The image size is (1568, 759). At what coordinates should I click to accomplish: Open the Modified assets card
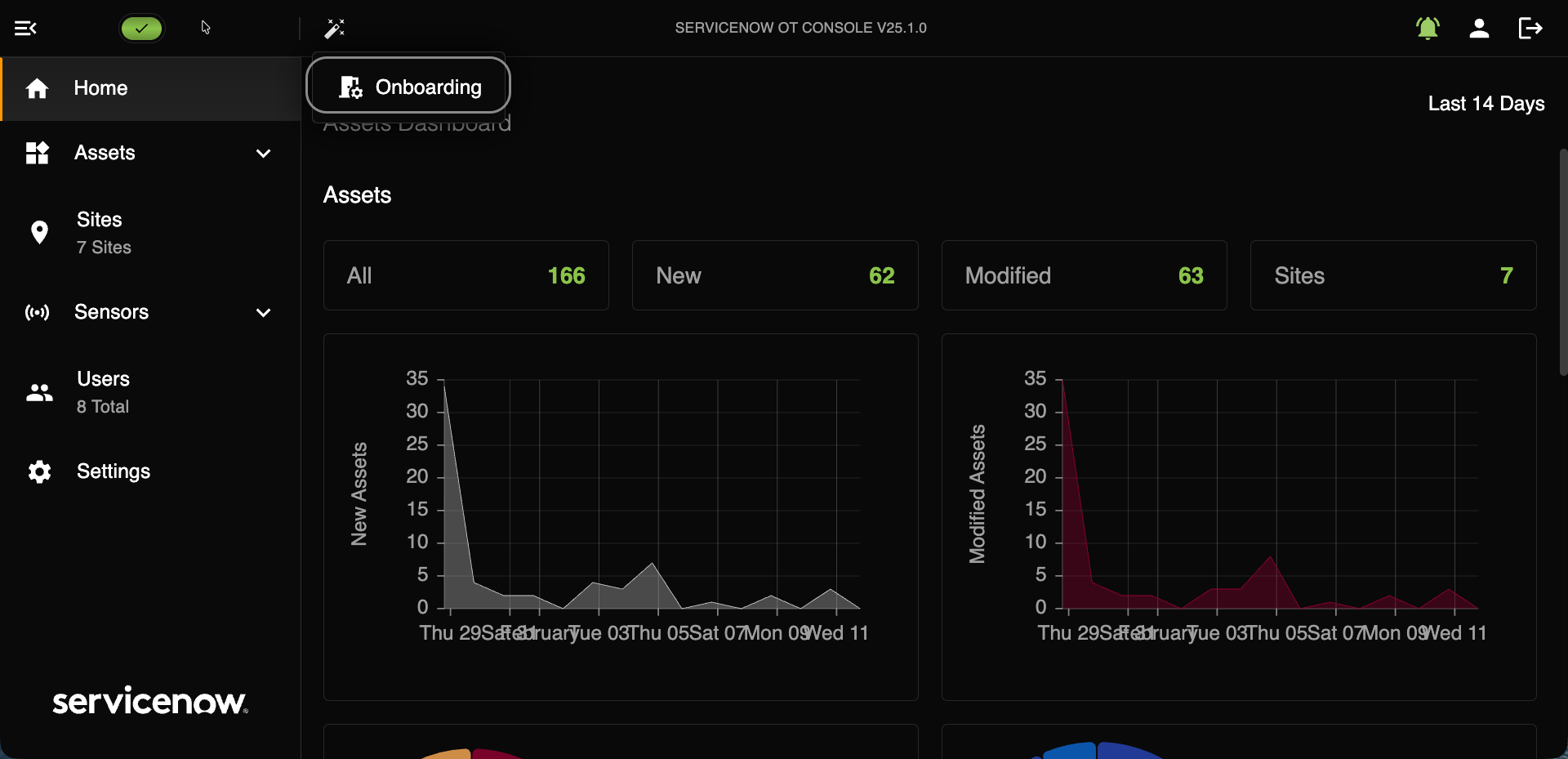[x=1085, y=275]
